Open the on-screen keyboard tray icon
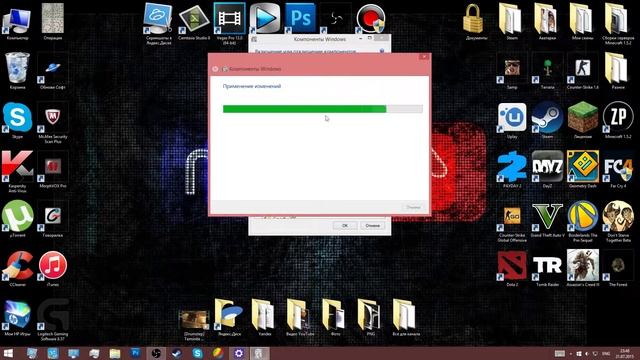Image resolution: width=640 pixels, height=360 pixels. point(560,353)
